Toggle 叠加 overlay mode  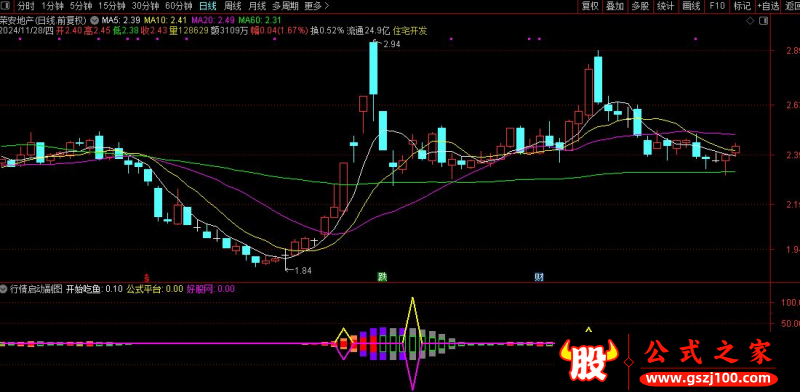point(615,6)
